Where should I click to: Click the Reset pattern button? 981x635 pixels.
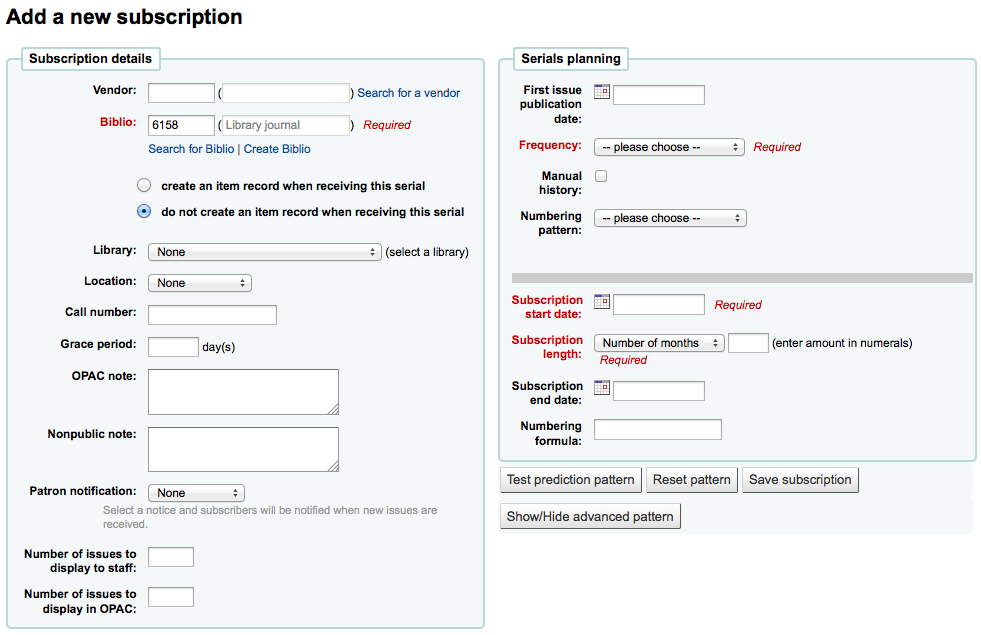[x=691, y=480]
